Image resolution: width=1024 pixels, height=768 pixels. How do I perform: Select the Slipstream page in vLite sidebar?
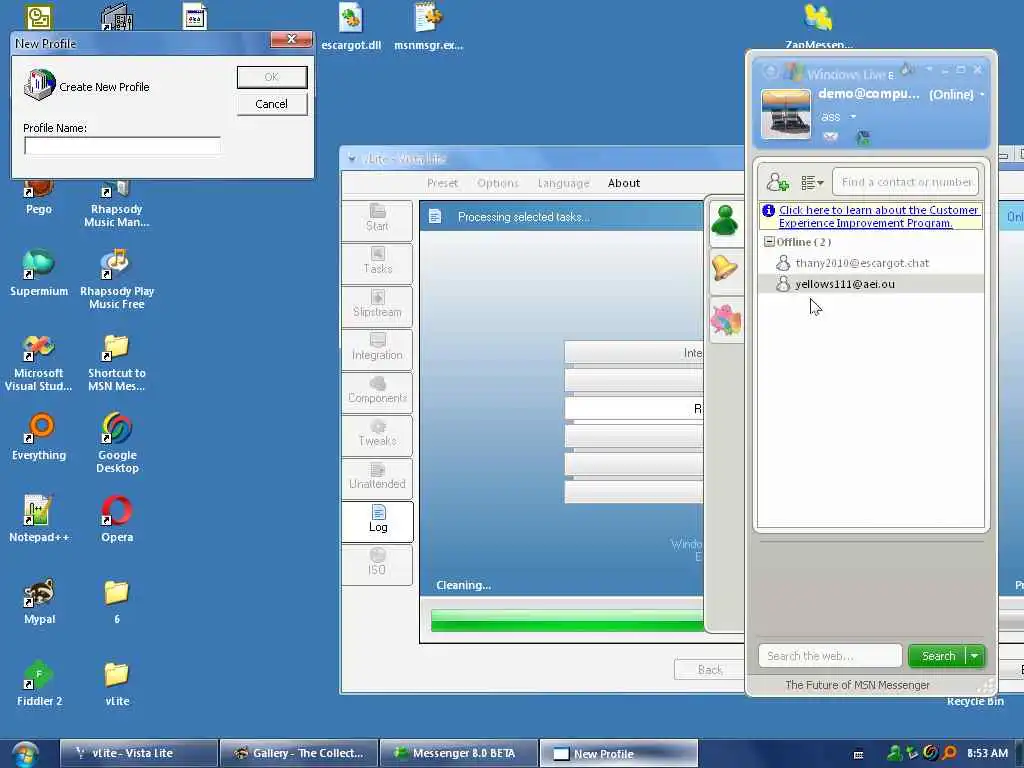click(377, 305)
